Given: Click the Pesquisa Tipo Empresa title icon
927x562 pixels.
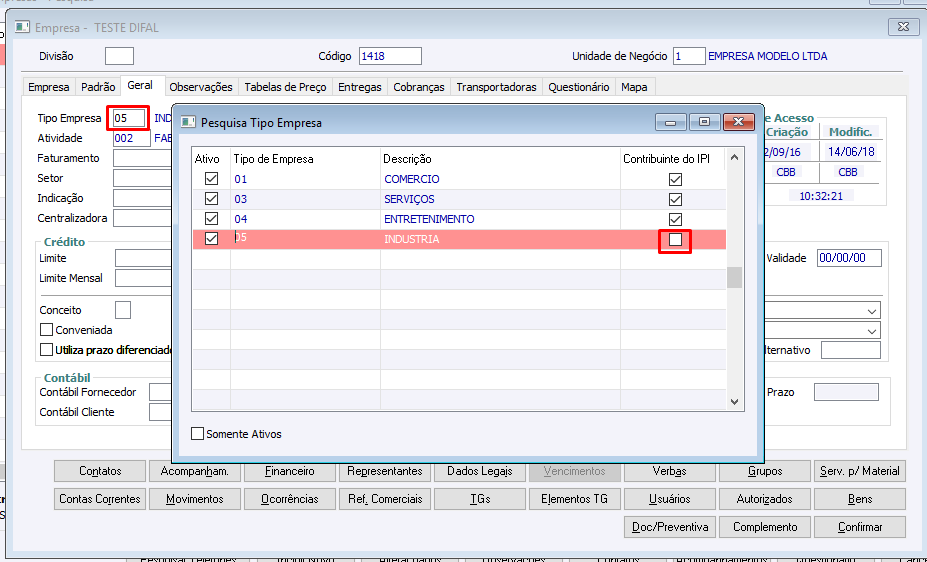Looking at the screenshot, I should [188, 122].
